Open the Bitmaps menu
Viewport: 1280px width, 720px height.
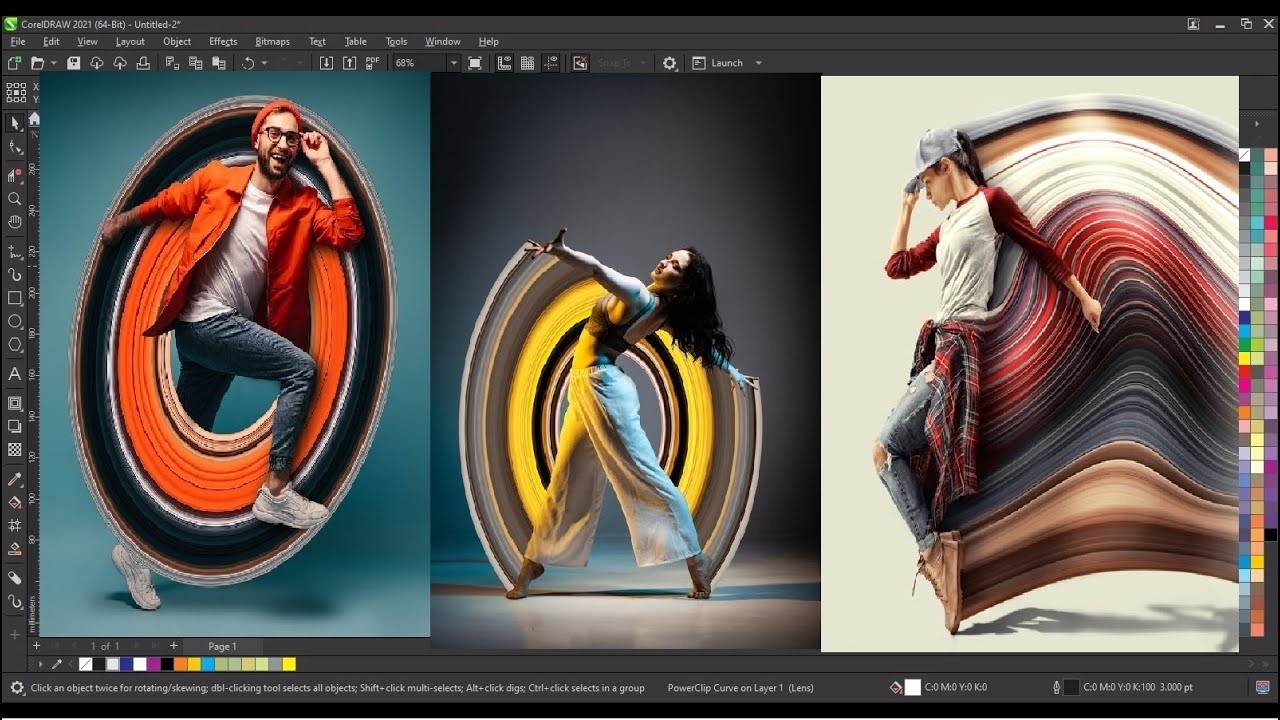coord(272,41)
